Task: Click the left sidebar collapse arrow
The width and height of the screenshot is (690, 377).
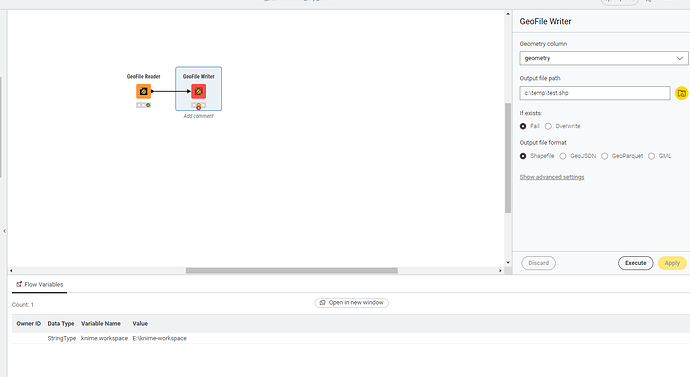Action: click(x=4, y=231)
